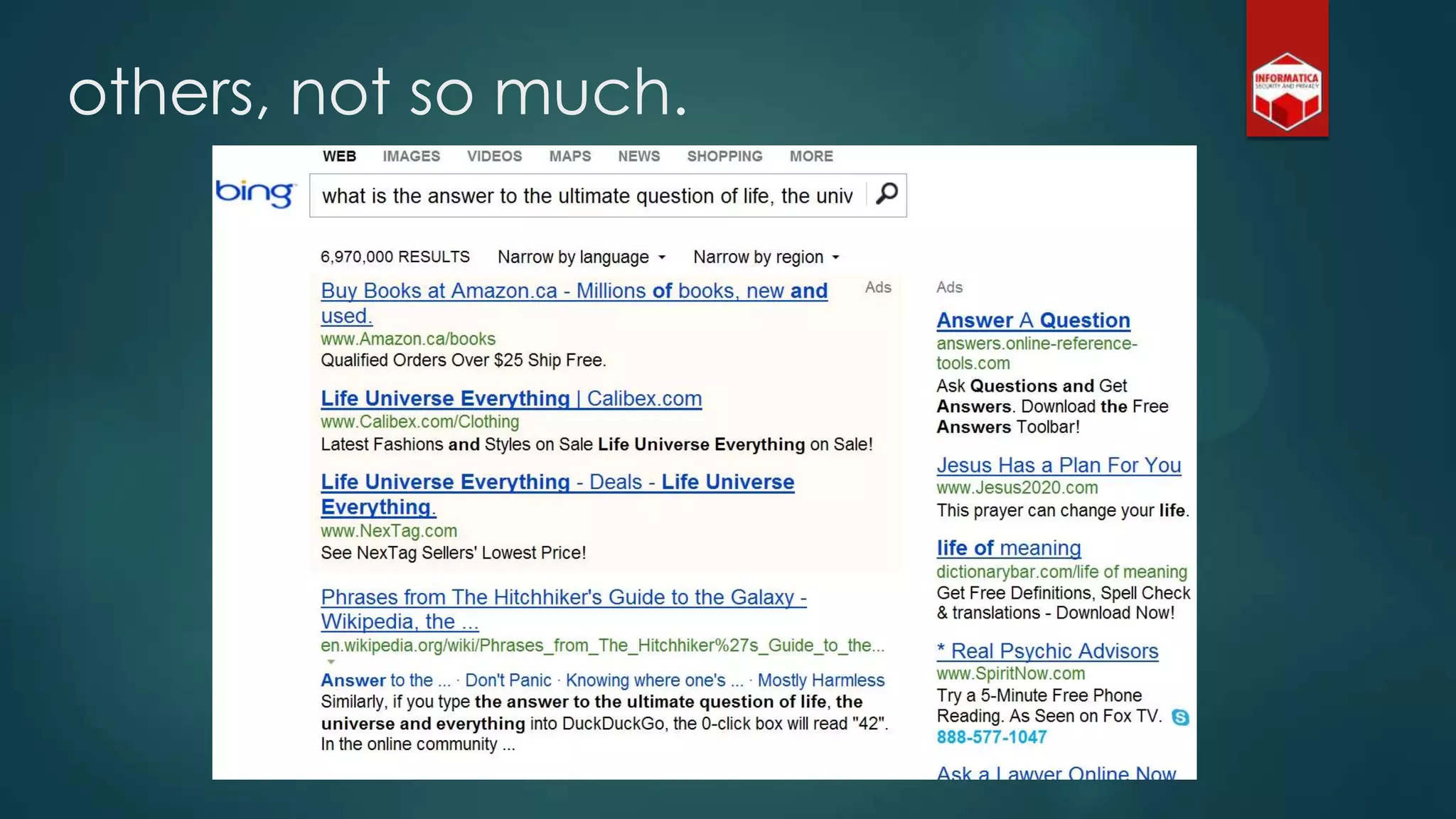The image size is (1456, 819).
Task: Expand the Narrow by region dropdown
Action: tap(766, 257)
